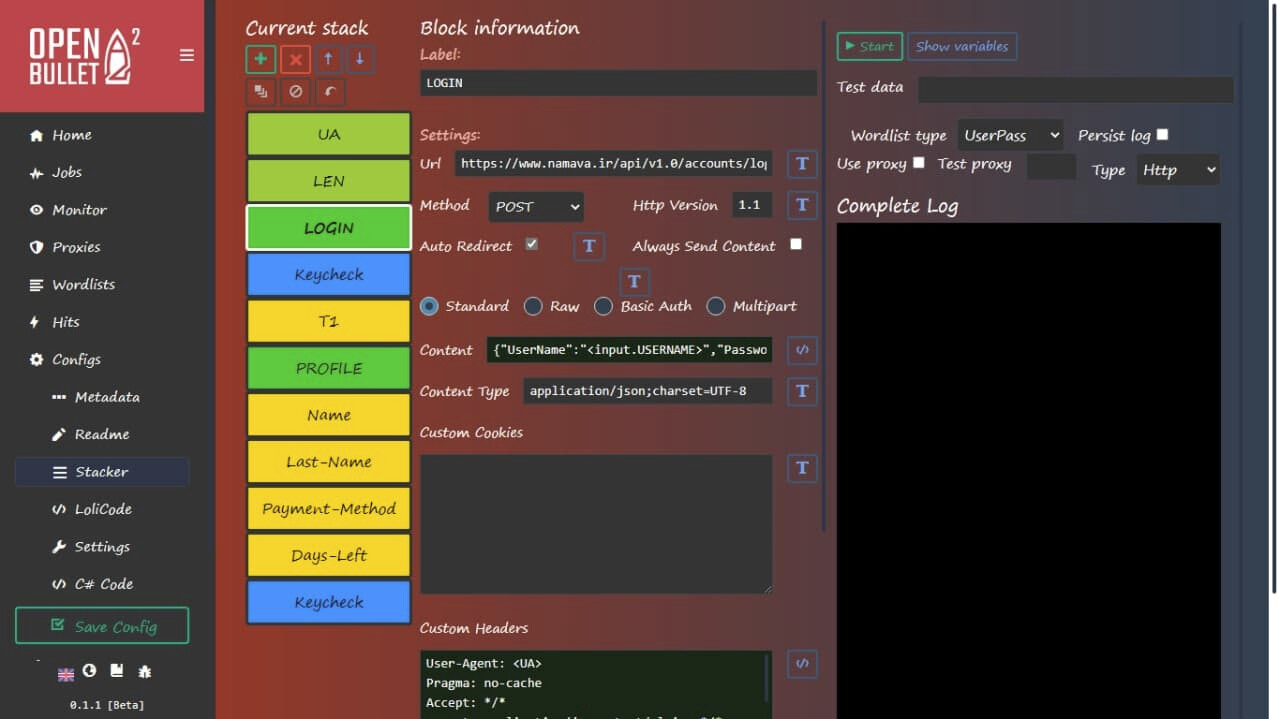Tick the Persist log checkbox
The height and width of the screenshot is (719, 1280).
click(1162, 134)
